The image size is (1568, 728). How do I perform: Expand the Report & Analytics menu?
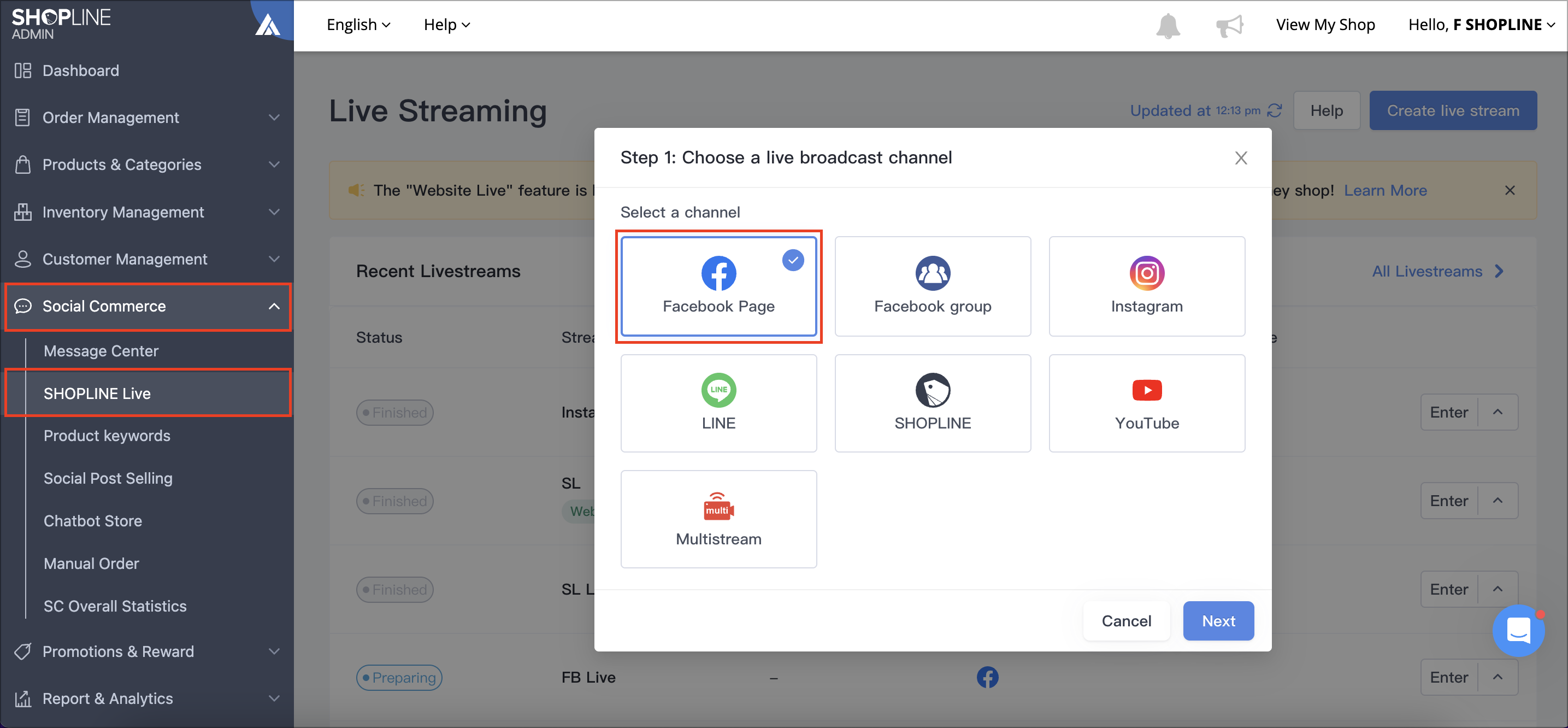click(x=274, y=698)
